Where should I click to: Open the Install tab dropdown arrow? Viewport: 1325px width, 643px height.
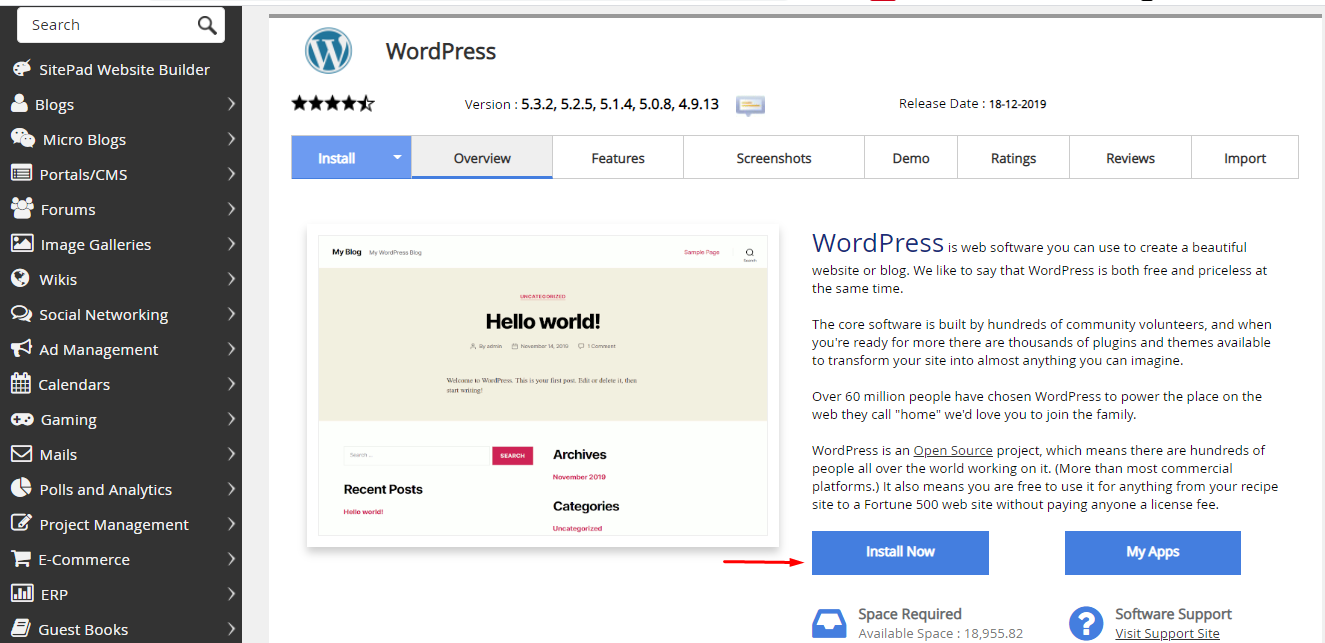397,158
